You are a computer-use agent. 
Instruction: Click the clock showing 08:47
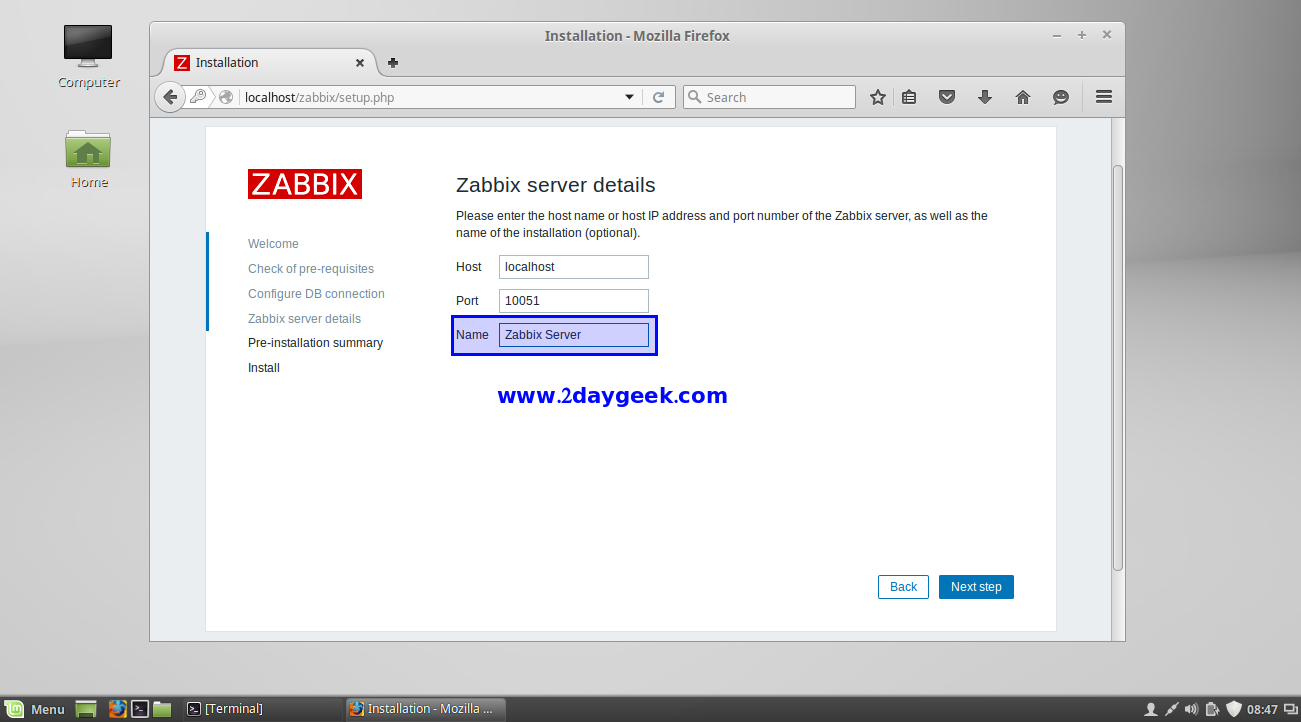click(1262, 709)
